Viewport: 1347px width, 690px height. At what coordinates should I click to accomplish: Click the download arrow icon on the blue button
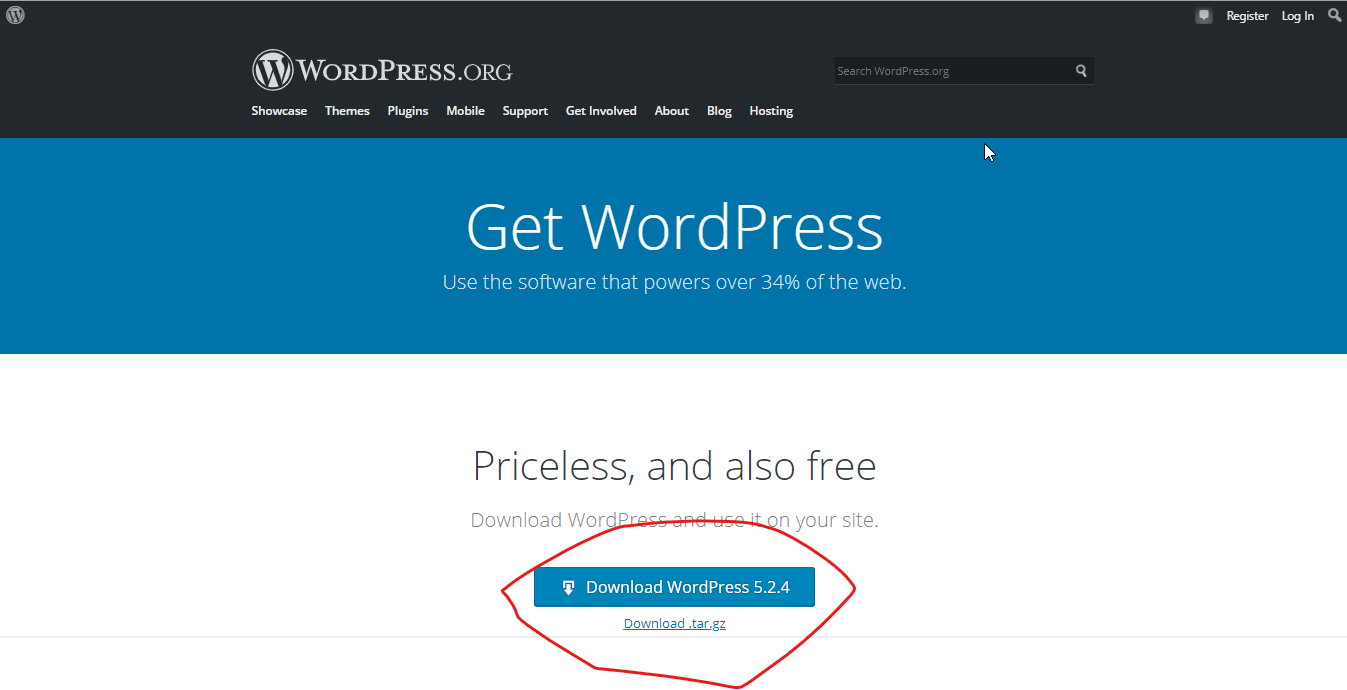point(569,587)
